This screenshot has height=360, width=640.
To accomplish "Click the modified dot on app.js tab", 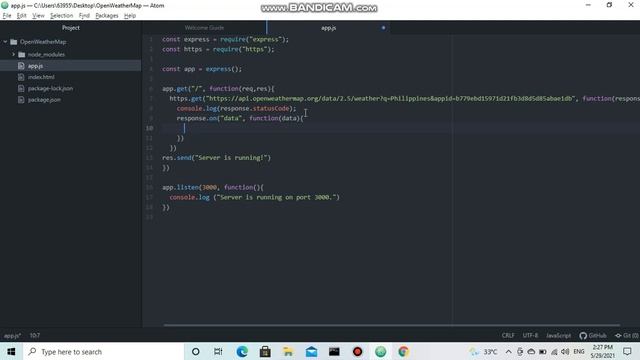I will (383, 28).
